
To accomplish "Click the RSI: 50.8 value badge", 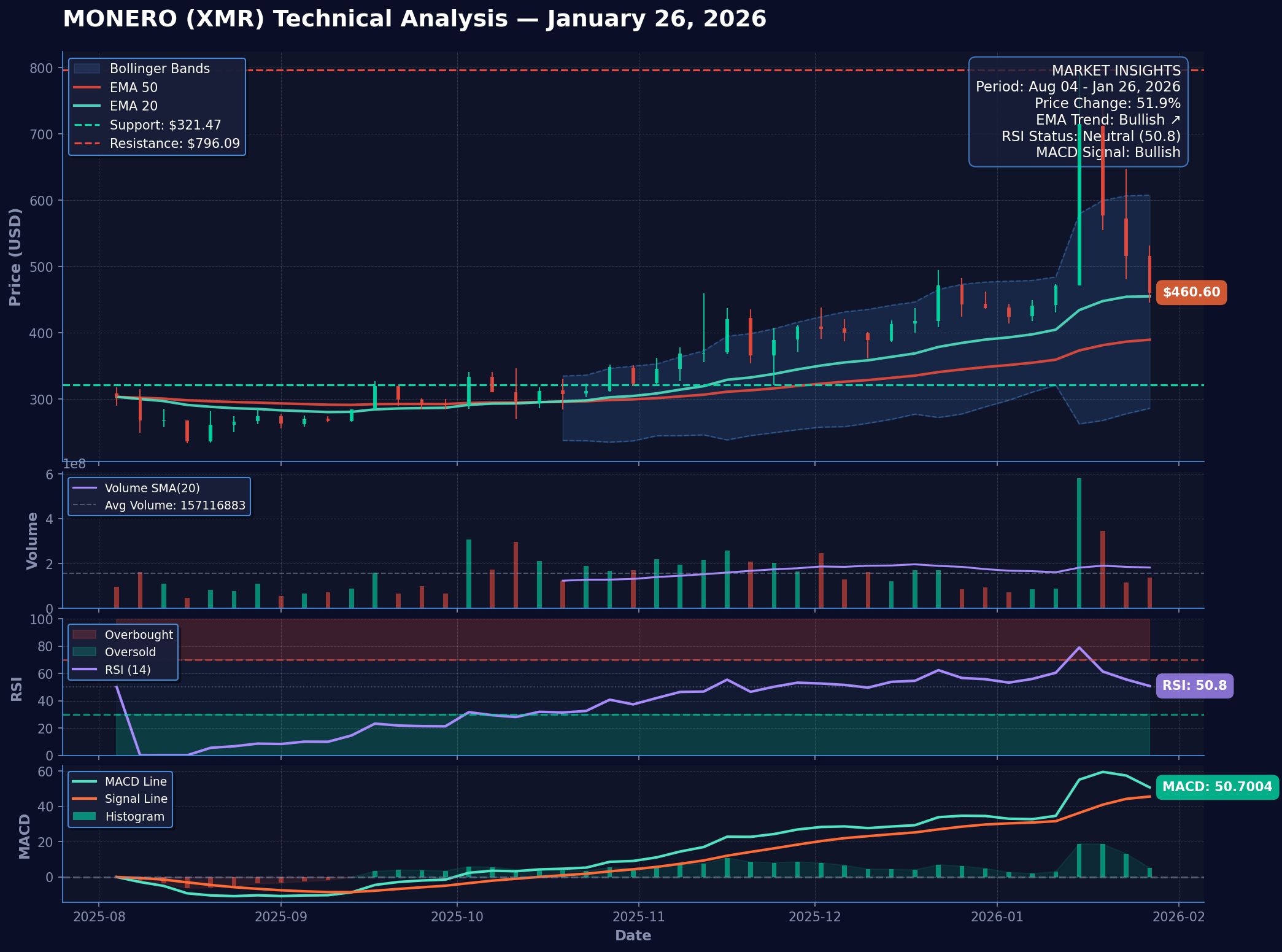I will [x=1194, y=686].
